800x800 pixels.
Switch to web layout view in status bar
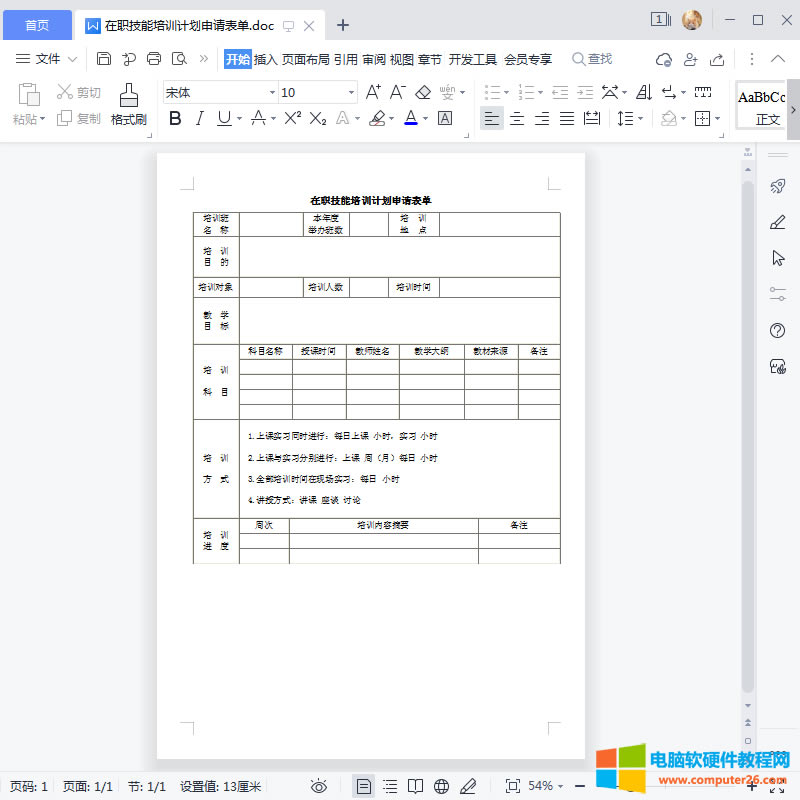point(441,786)
